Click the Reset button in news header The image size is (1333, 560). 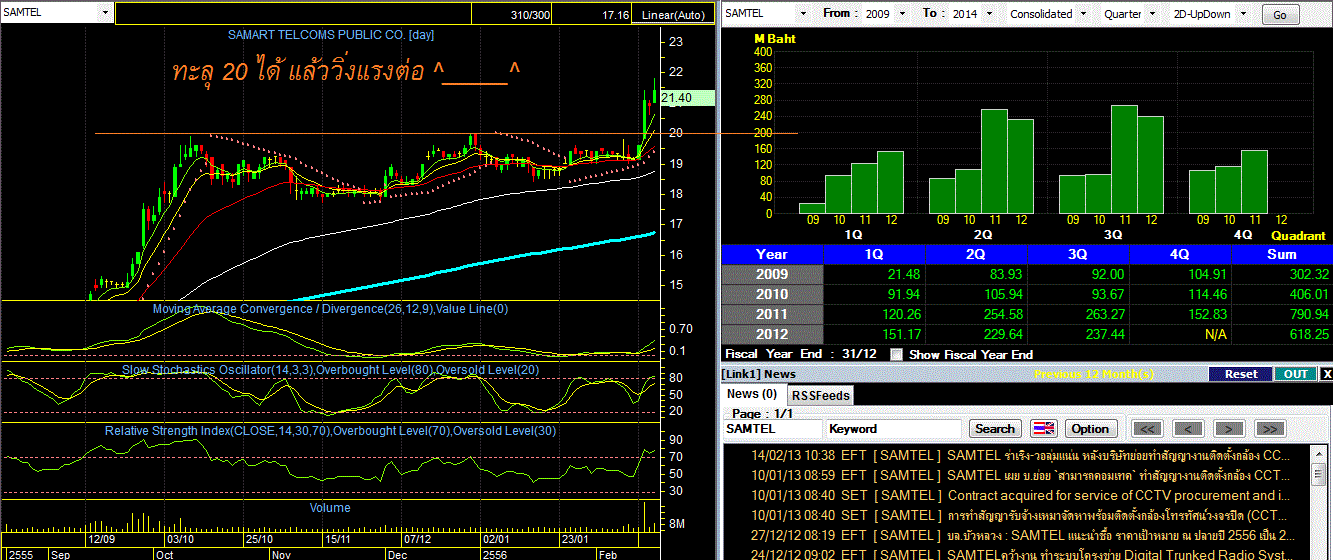coord(1240,374)
